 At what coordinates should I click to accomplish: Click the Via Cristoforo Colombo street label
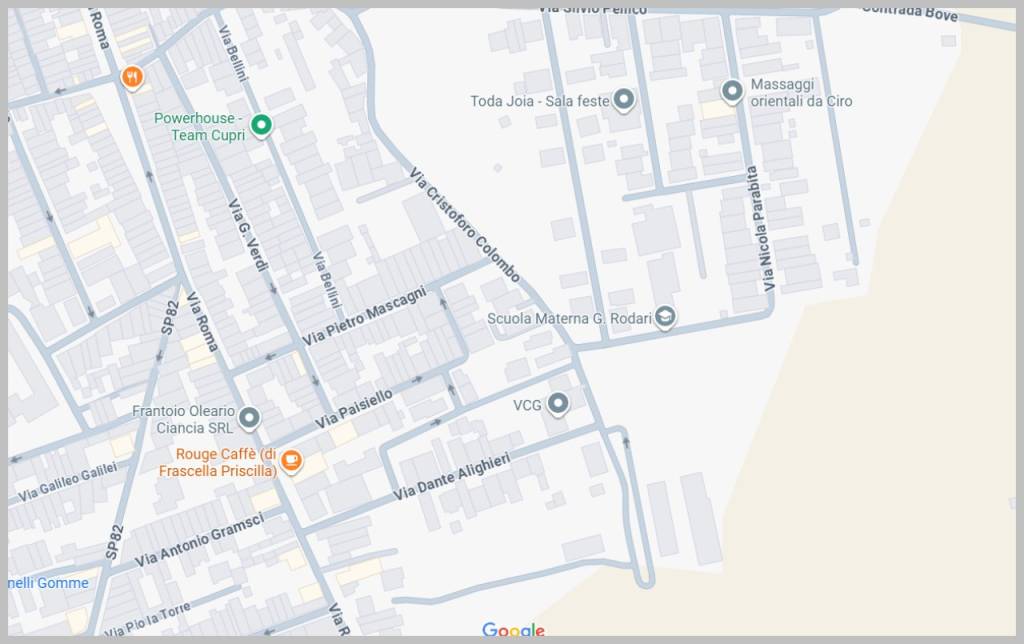coord(465,225)
